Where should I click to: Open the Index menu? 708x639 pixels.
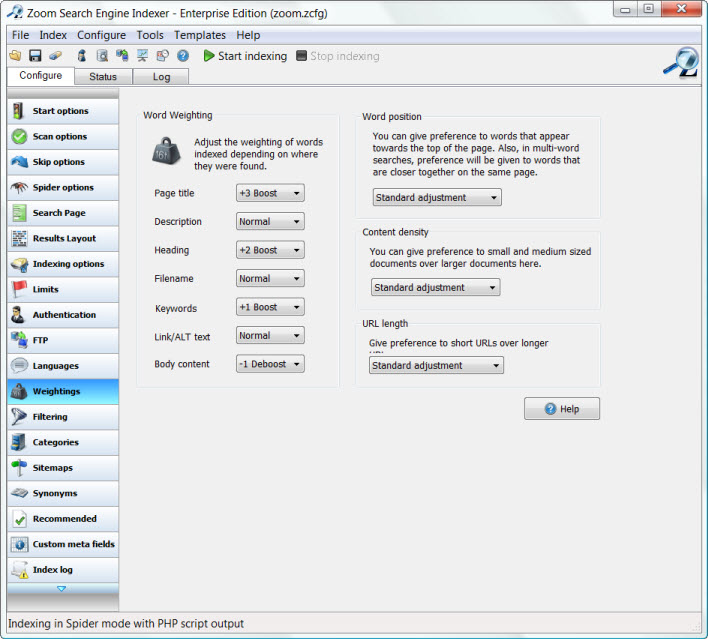[x=53, y=35]
